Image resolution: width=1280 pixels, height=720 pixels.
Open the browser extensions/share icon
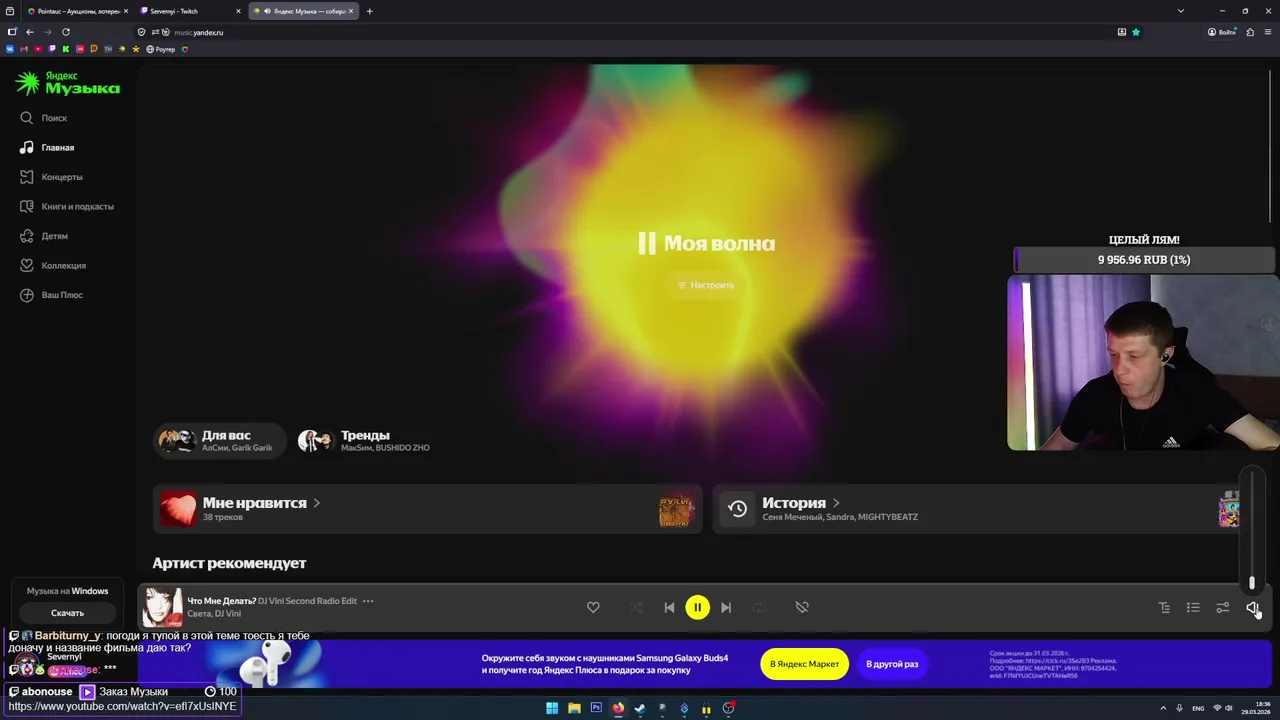click(x=1250, y=32)
